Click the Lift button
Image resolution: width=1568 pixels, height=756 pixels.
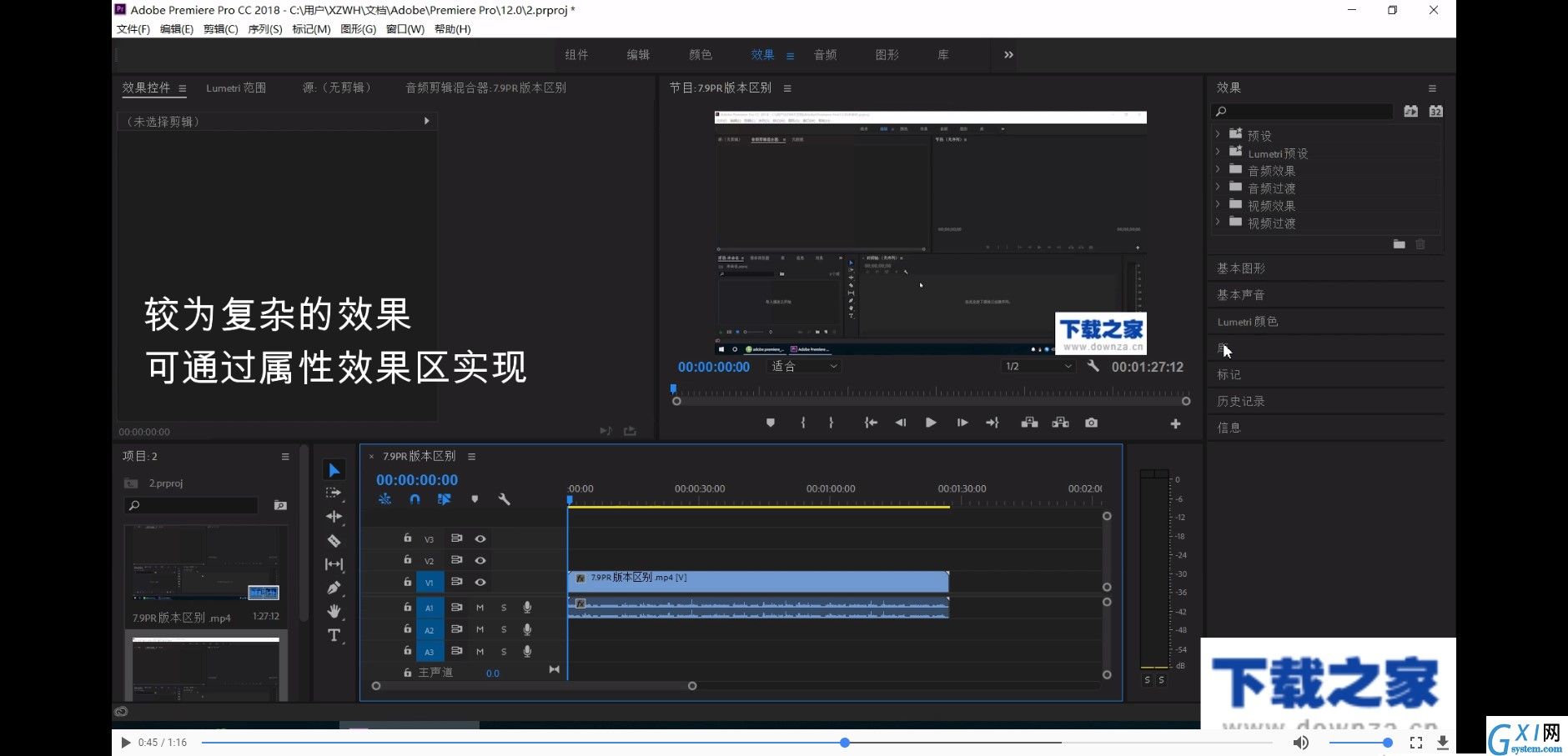pyautogui.click(x=1030, y=423)
